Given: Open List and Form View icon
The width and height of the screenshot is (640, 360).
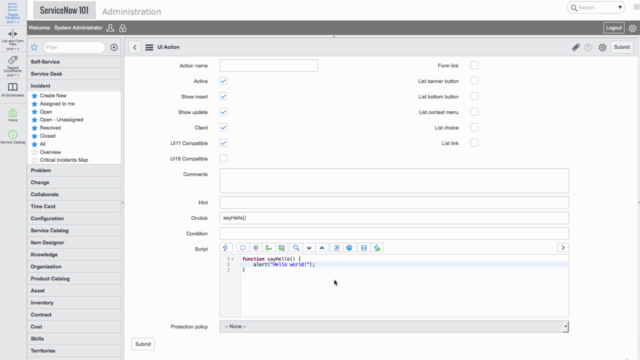Looking at the screenshot, I should 13,33.
